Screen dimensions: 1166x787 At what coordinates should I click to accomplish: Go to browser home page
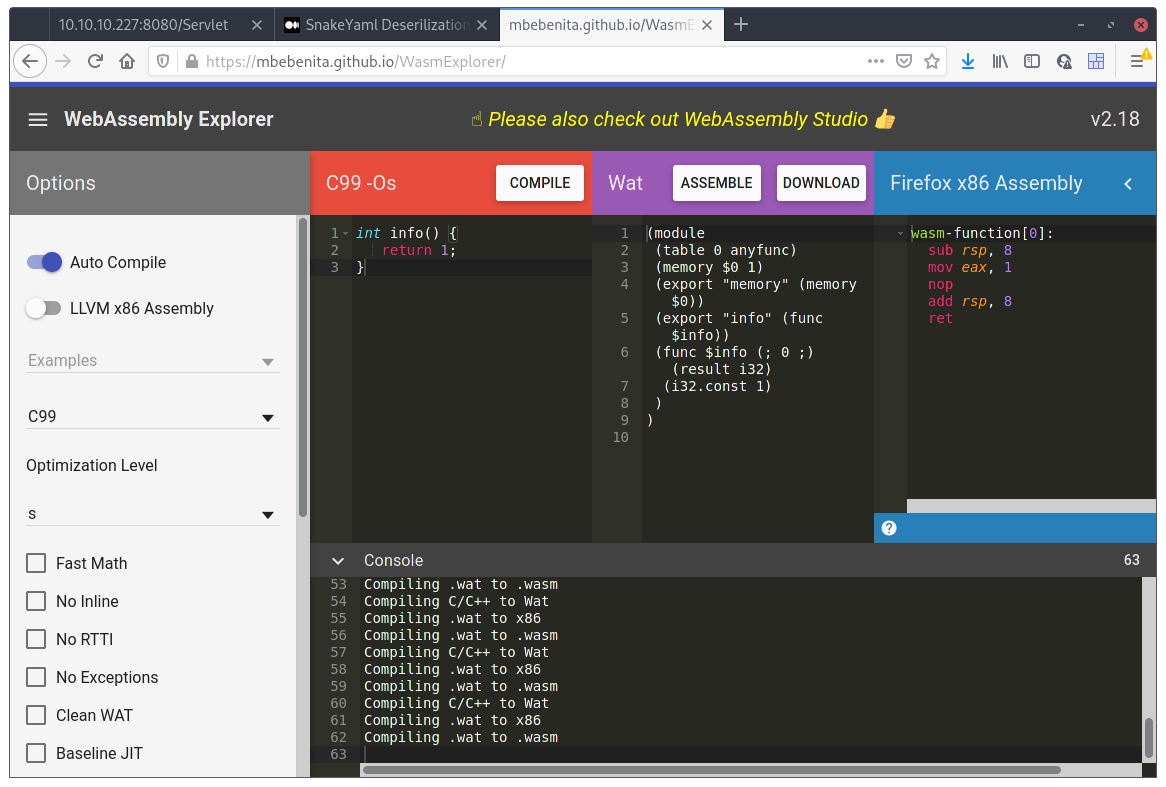click(x=127, y=61)
